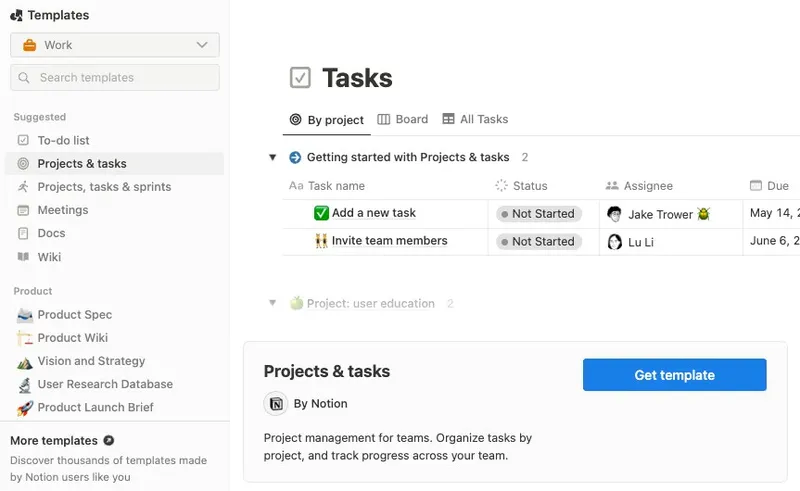This screenshot has width=800, height=491.
Task: Click green checkmark on Add a new task
Action: tap(321, 213)
